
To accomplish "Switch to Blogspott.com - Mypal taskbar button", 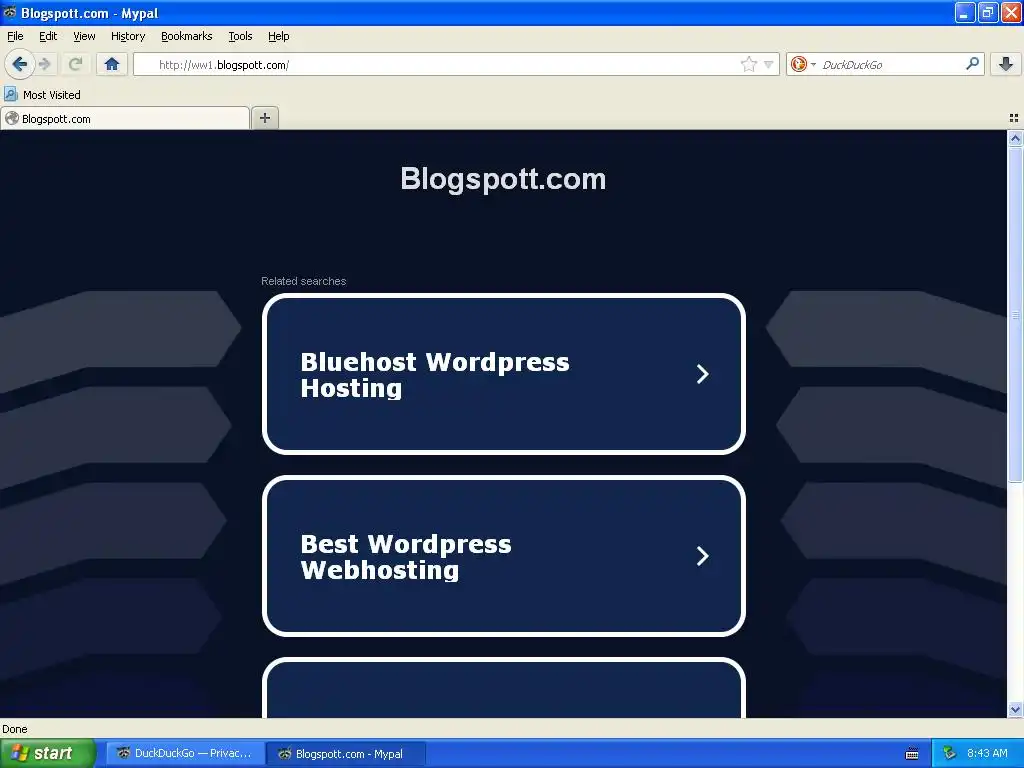I will [347, 754].
